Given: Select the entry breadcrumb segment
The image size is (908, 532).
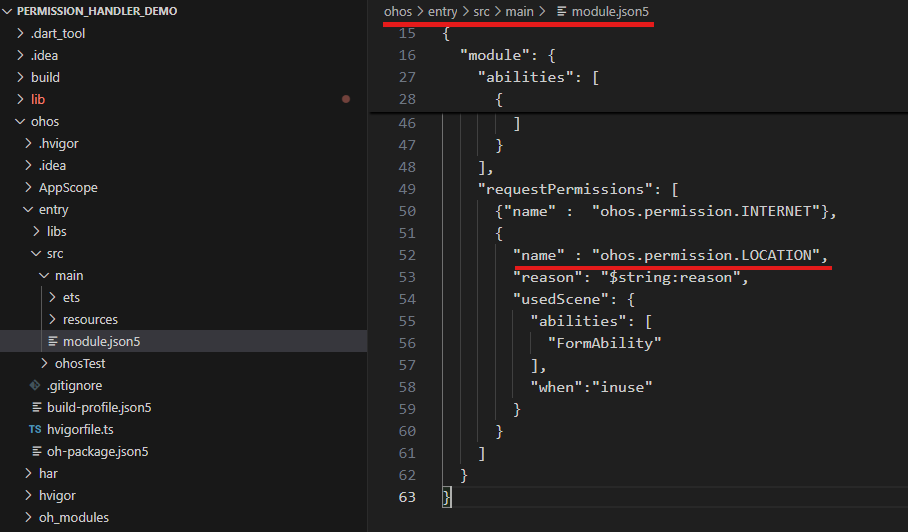Looking at the screenshot, I should (x=442, y=12).
